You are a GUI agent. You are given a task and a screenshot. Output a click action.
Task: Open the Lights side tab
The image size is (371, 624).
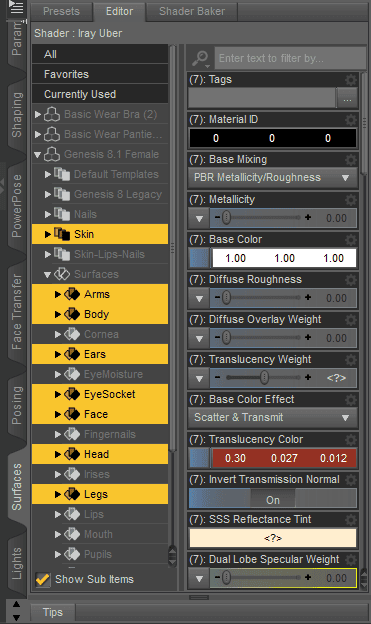coord(17,564)
